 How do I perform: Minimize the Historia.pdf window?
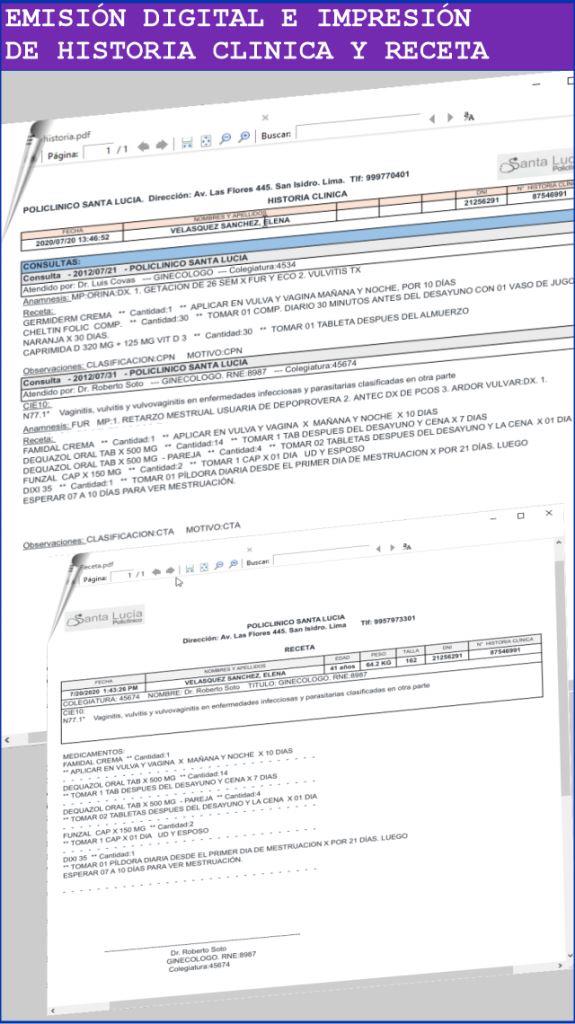[x=536, y=84]
